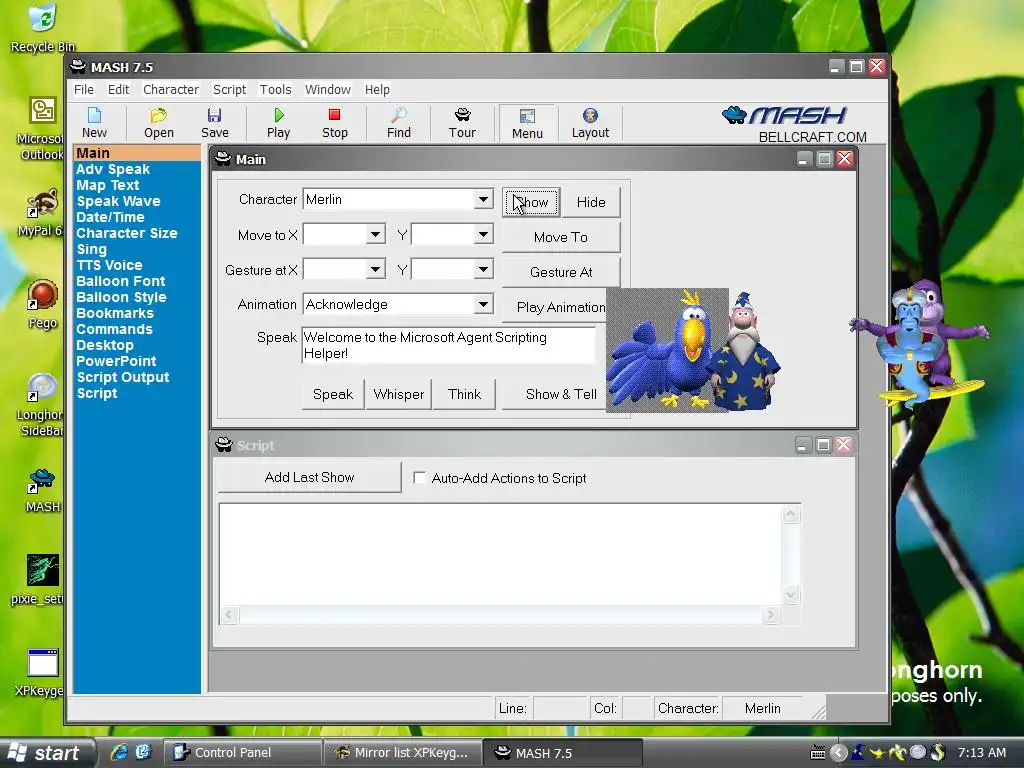
Task: Halt playback with the Stop icon
Action: click(334, 123)
